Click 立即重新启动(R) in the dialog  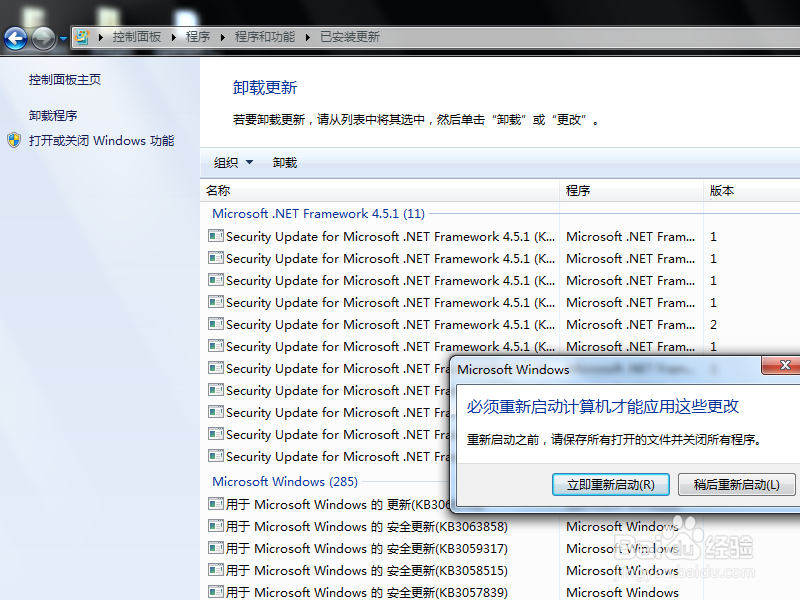coord(611,484)
